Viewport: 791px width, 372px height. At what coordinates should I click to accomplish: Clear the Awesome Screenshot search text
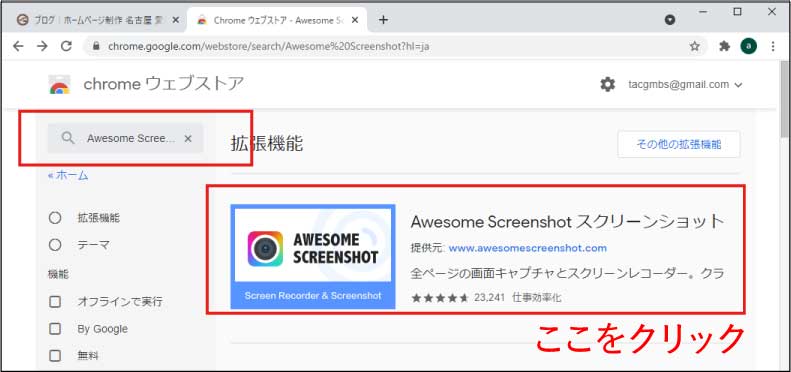coord(188,138)
